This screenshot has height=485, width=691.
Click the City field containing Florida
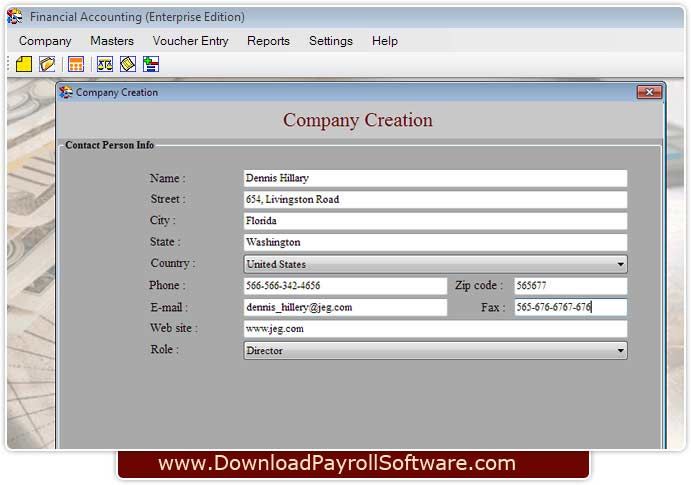tap(435, 221)
